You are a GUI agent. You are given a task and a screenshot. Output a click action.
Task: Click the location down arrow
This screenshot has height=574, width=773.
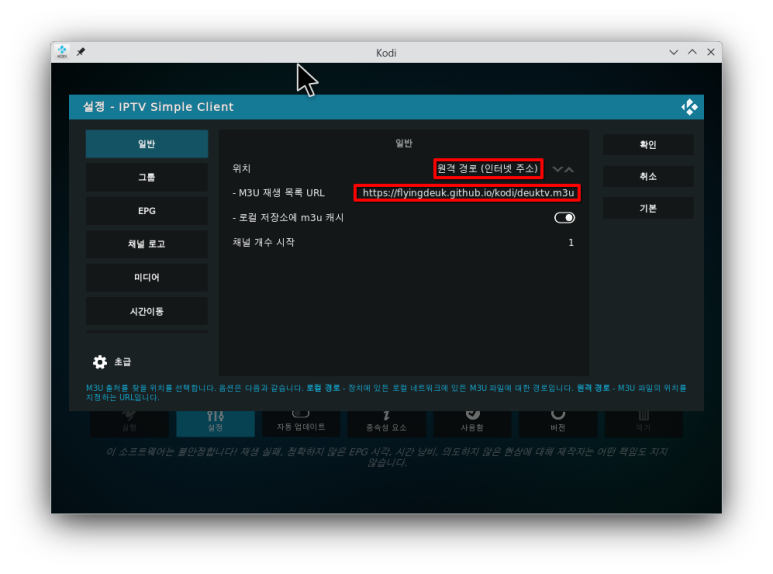pyautogui.click(x=558, y=169)
